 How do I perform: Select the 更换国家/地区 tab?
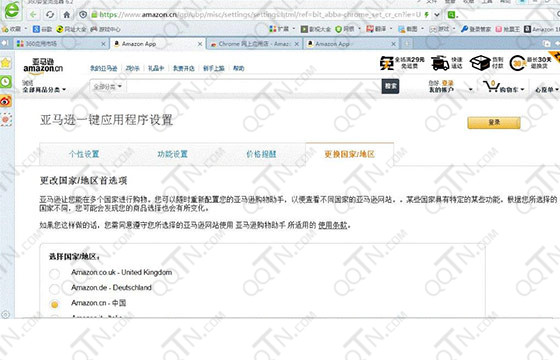[x=350, y=154]
